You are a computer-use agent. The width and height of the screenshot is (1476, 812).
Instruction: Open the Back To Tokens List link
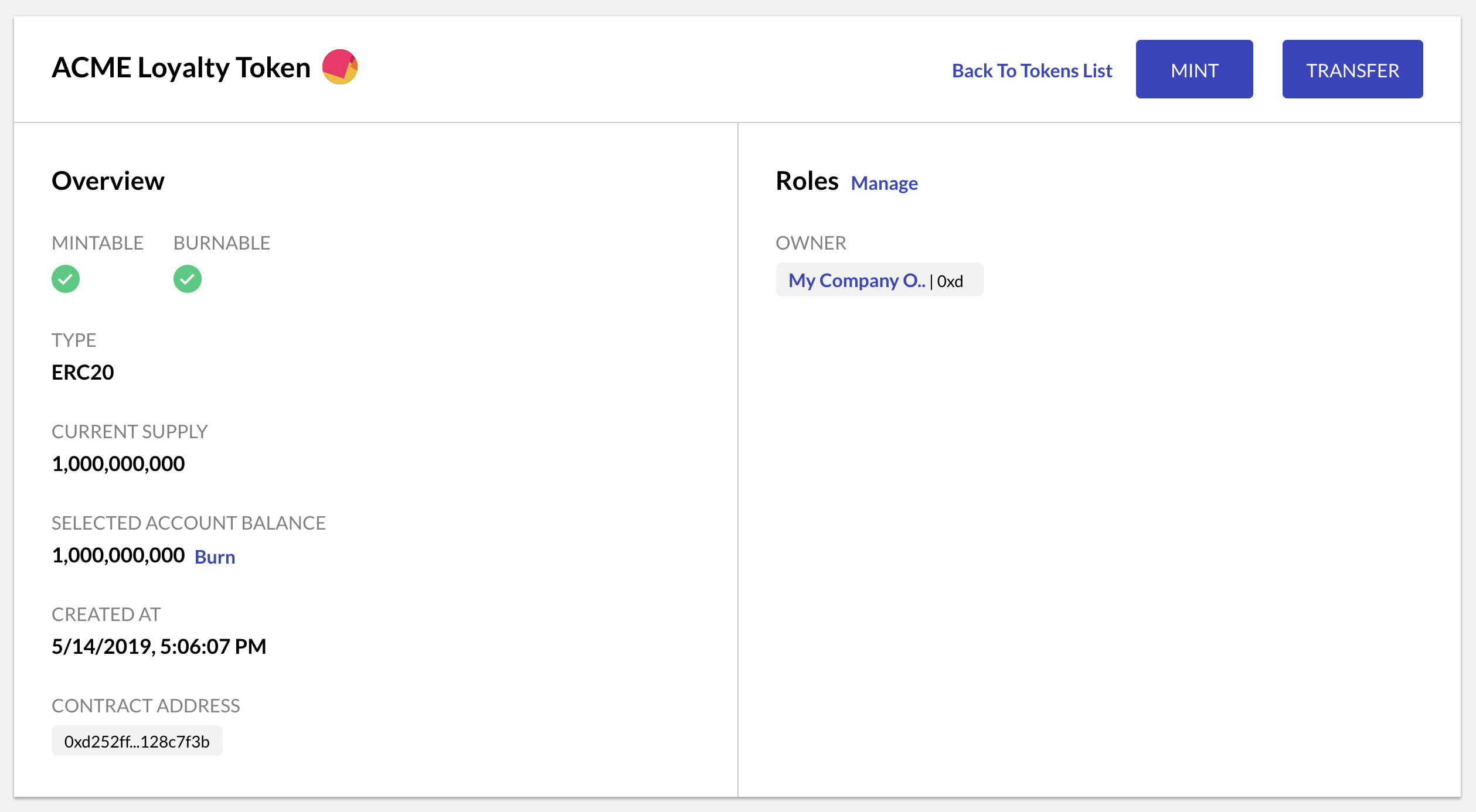(x=1032, y=70)
